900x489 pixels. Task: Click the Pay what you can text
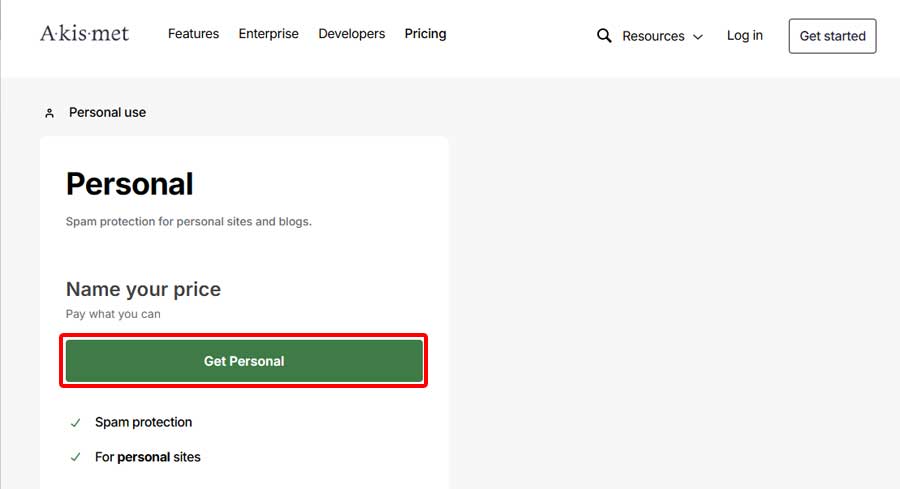[113, 314]
